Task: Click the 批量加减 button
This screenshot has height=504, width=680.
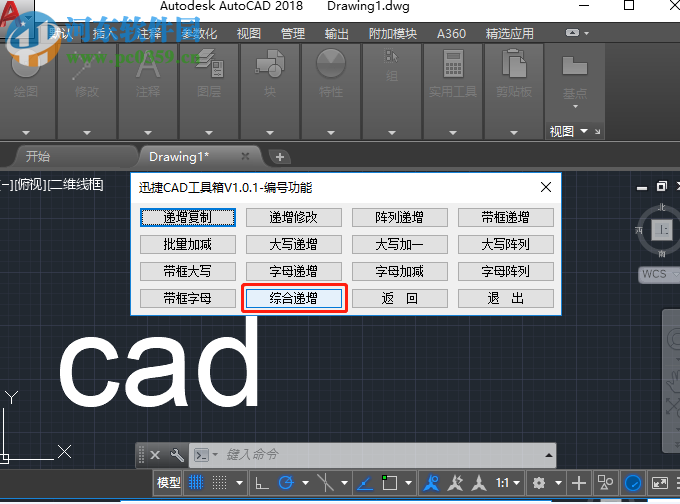Action: (x=188, y=244)
